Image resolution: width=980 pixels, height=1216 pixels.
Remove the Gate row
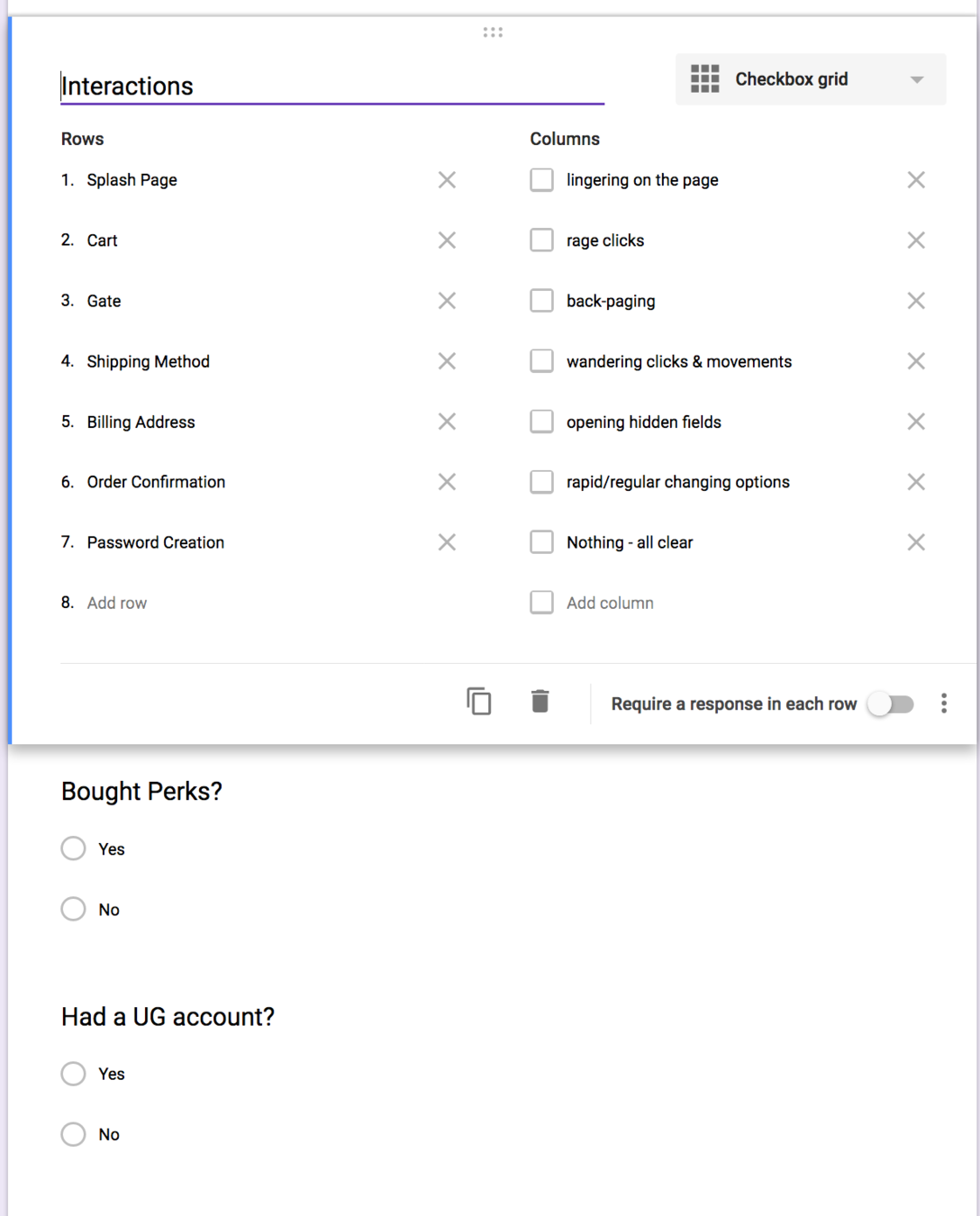pos(447,301)
